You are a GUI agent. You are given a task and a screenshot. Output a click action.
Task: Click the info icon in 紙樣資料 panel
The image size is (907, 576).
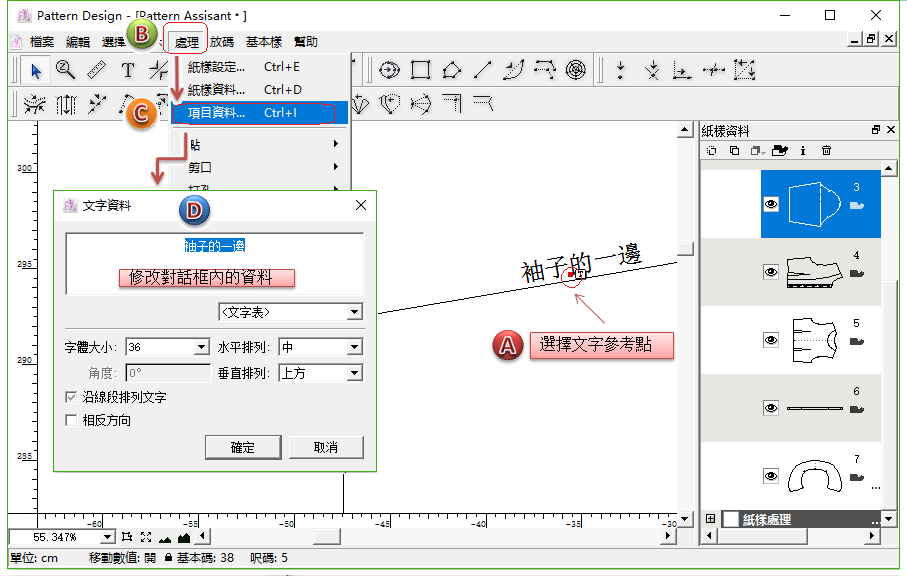pyautogui.click(x=803, y=151)
